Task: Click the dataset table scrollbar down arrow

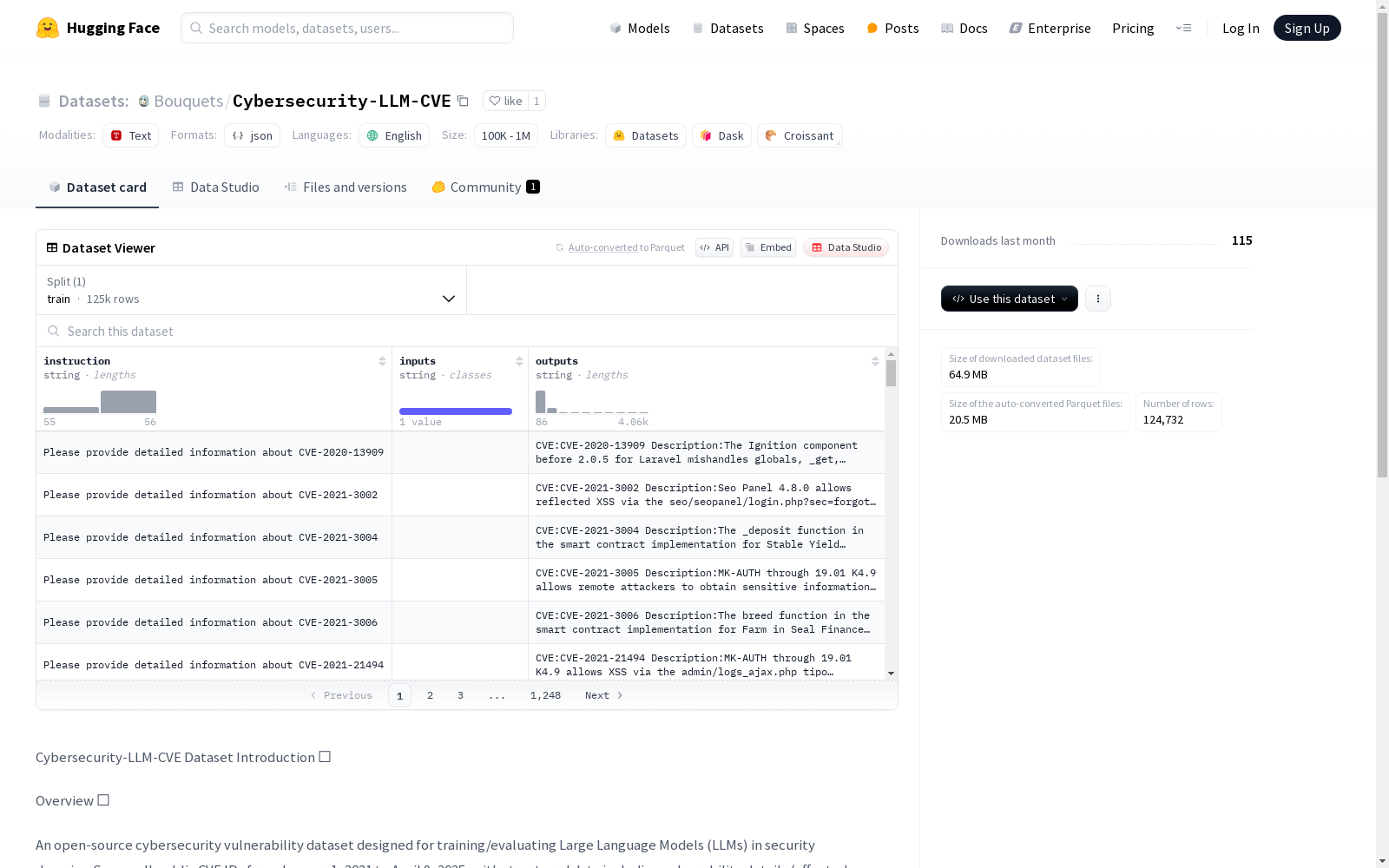Action: 891,674
